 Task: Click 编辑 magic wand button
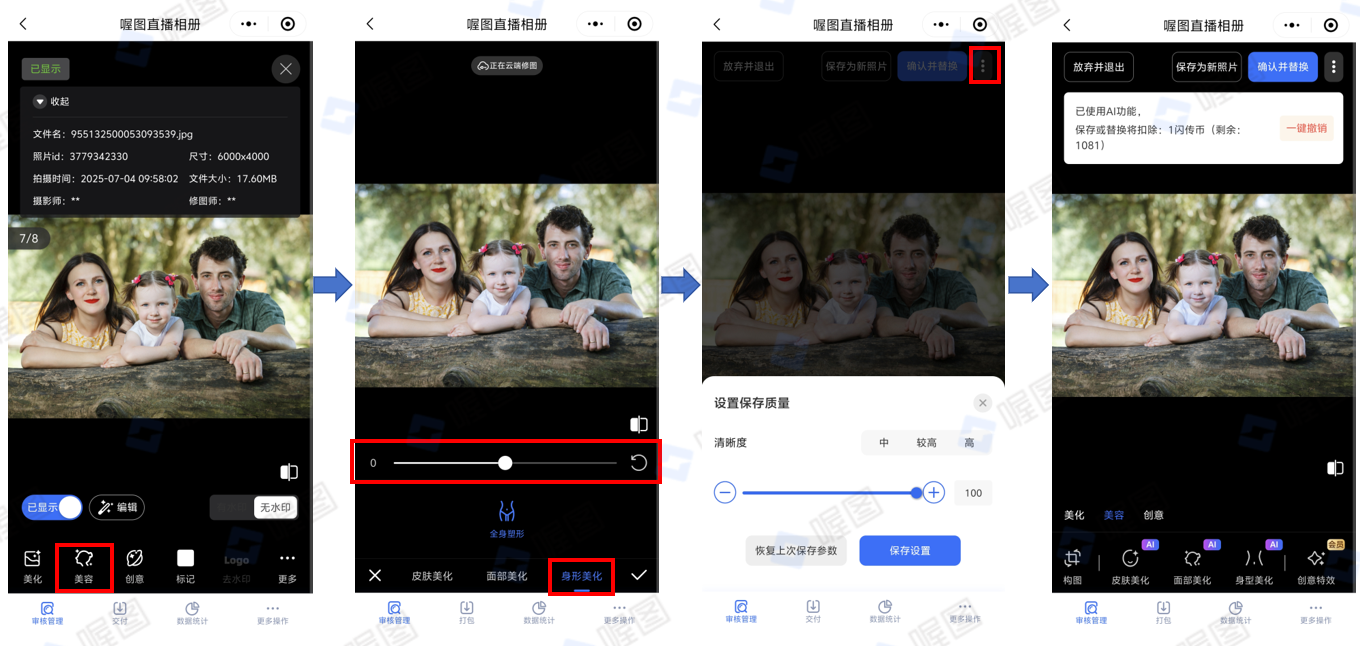click(117, 507)
